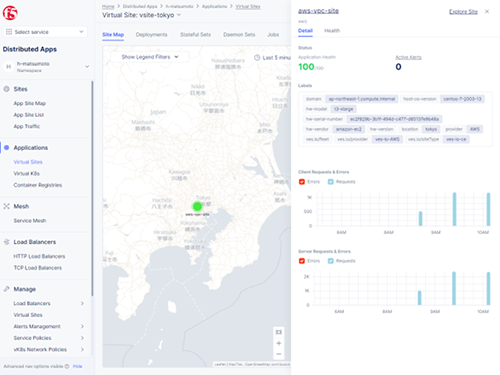Toggle Errors checkbox in Server Requests chart
This screenshot has height=375, width=500.
coord(302,261)
